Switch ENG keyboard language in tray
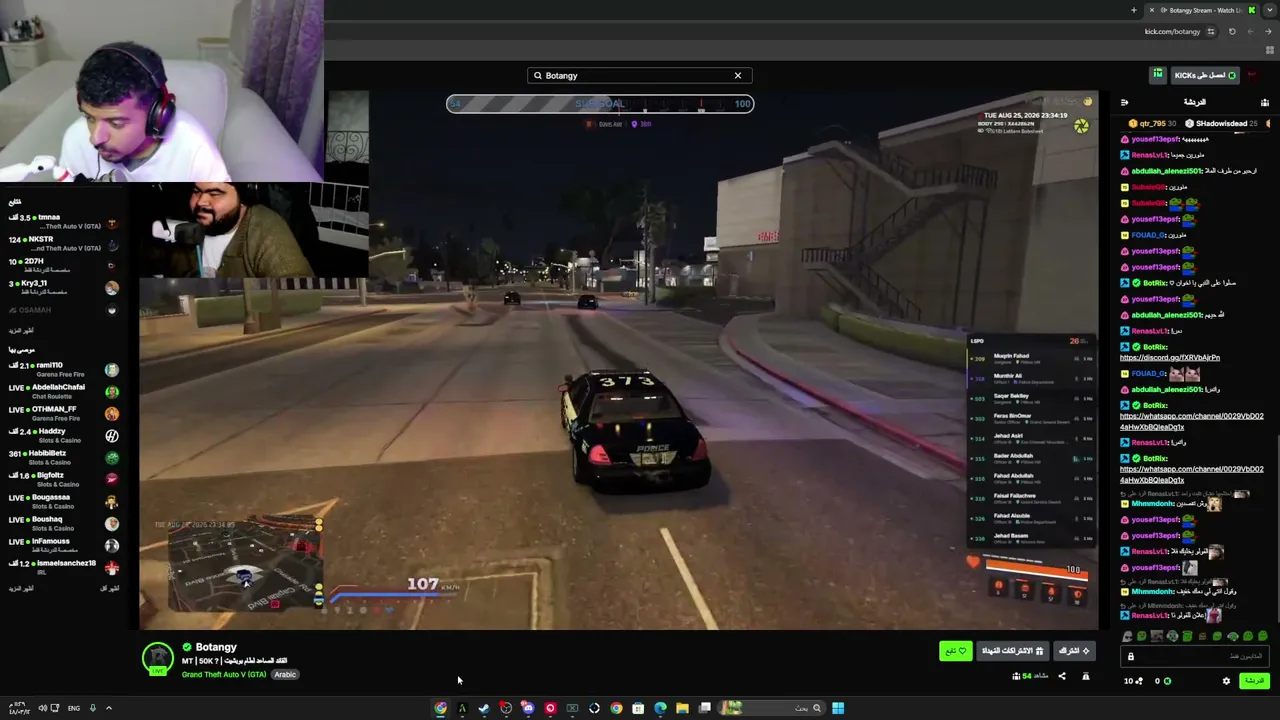The height and width of the screenshot is (720, 1280). point(74,708)
